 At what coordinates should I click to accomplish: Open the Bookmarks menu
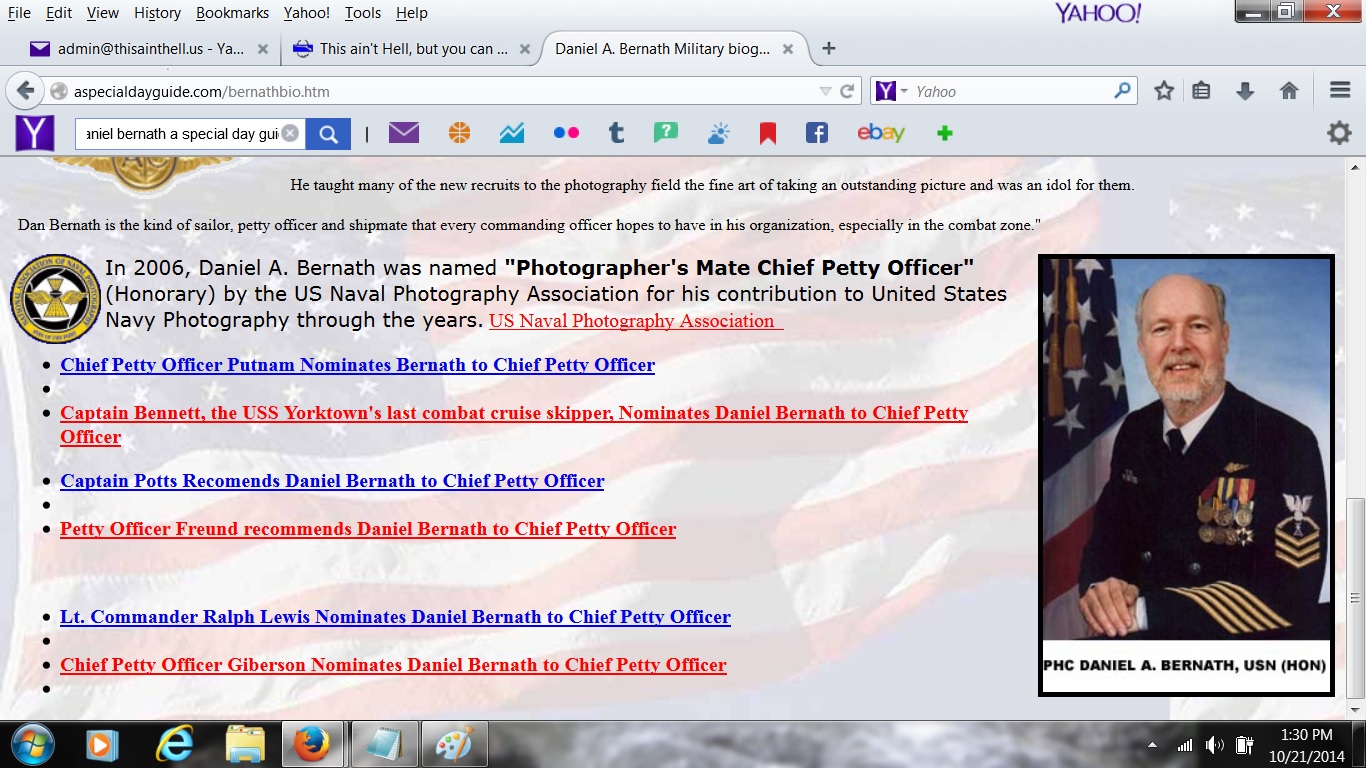[232, 13]
